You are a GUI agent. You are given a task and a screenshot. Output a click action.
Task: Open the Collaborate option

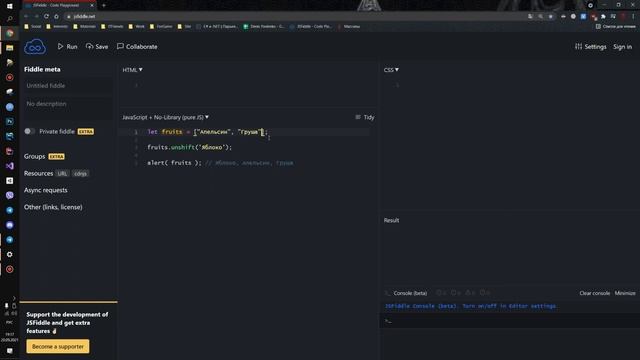[x=137, y=47]
